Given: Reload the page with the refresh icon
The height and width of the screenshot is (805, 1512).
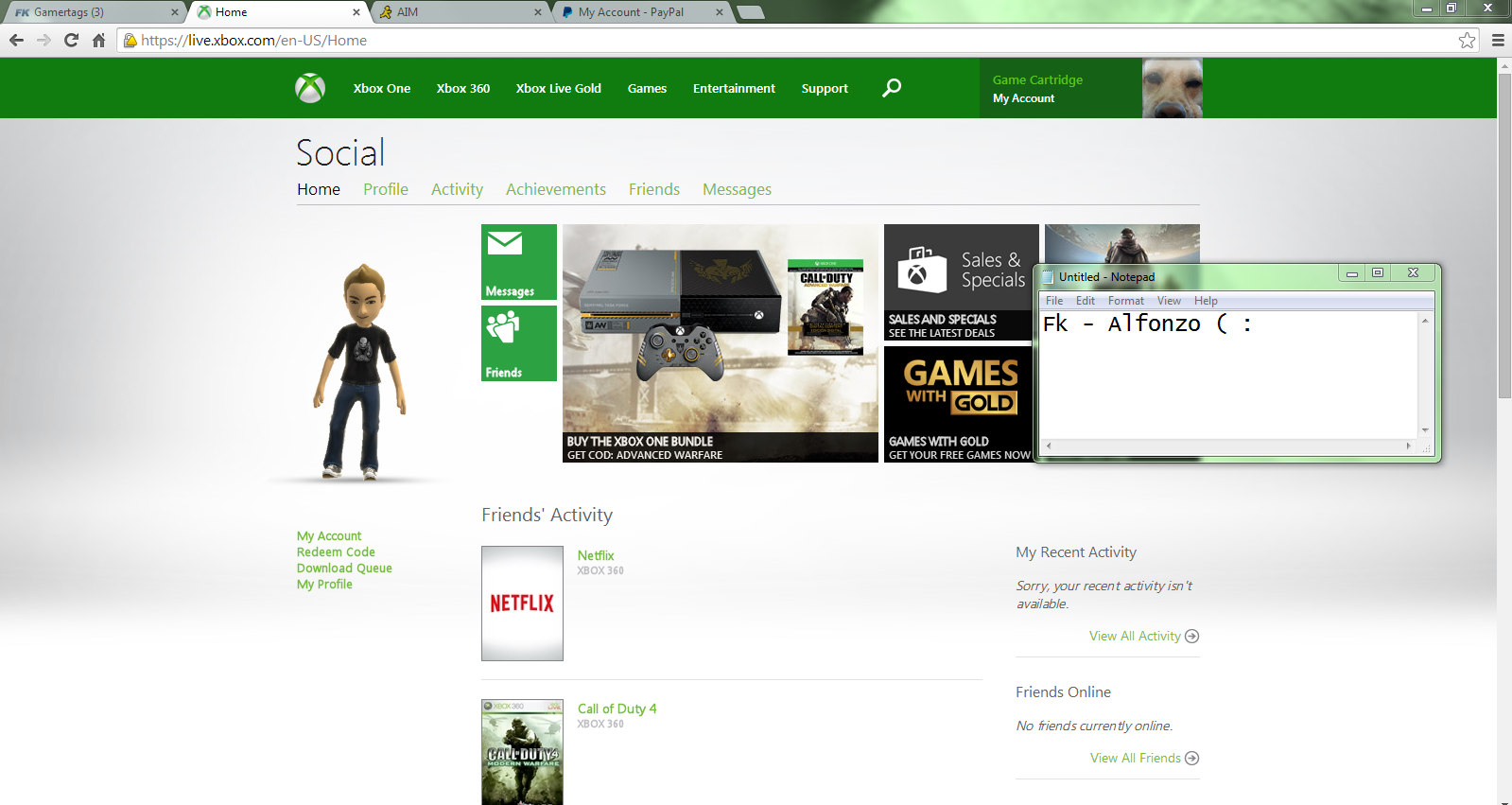Looking at the screenshot, I should click(71, 40).
